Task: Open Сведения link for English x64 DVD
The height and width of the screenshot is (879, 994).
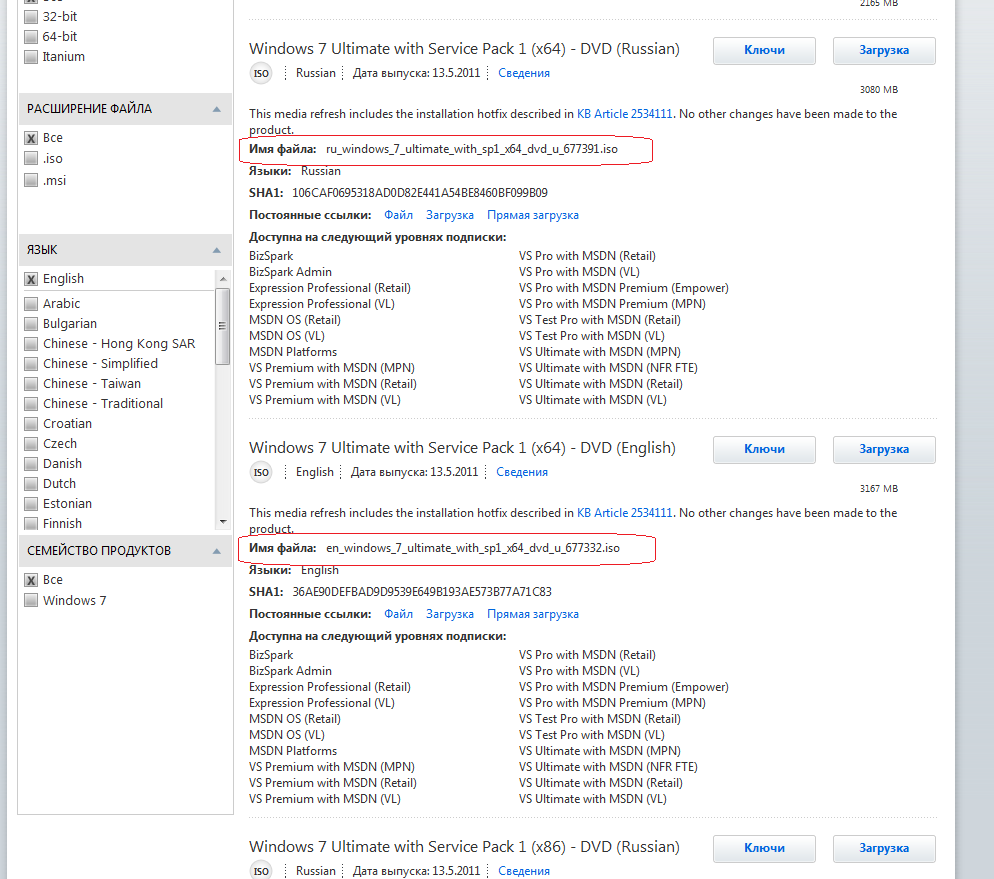Action: pos(522,472)
